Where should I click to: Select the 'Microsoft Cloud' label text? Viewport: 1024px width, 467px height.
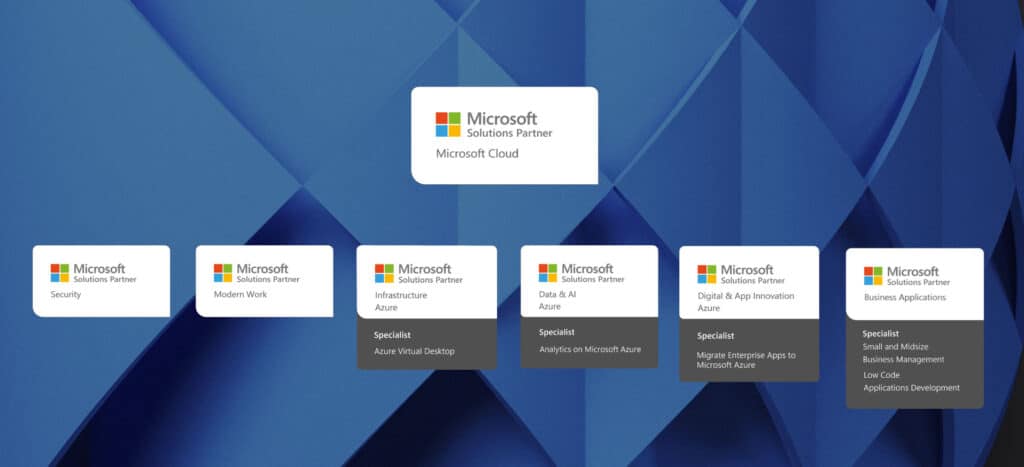coord(477,153)
